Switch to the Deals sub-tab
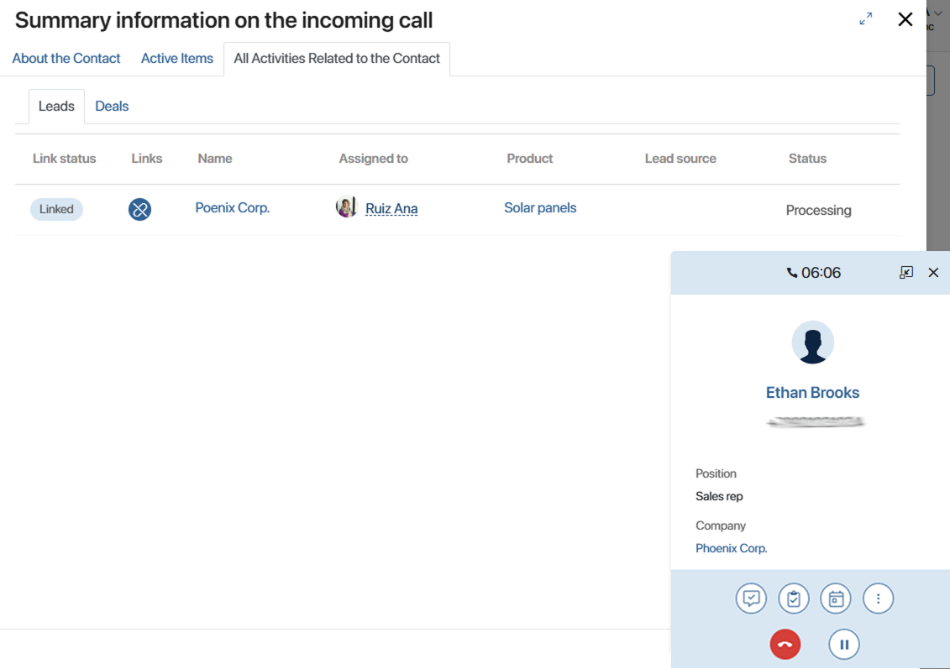950x669 pixels. tap(112, 106)
